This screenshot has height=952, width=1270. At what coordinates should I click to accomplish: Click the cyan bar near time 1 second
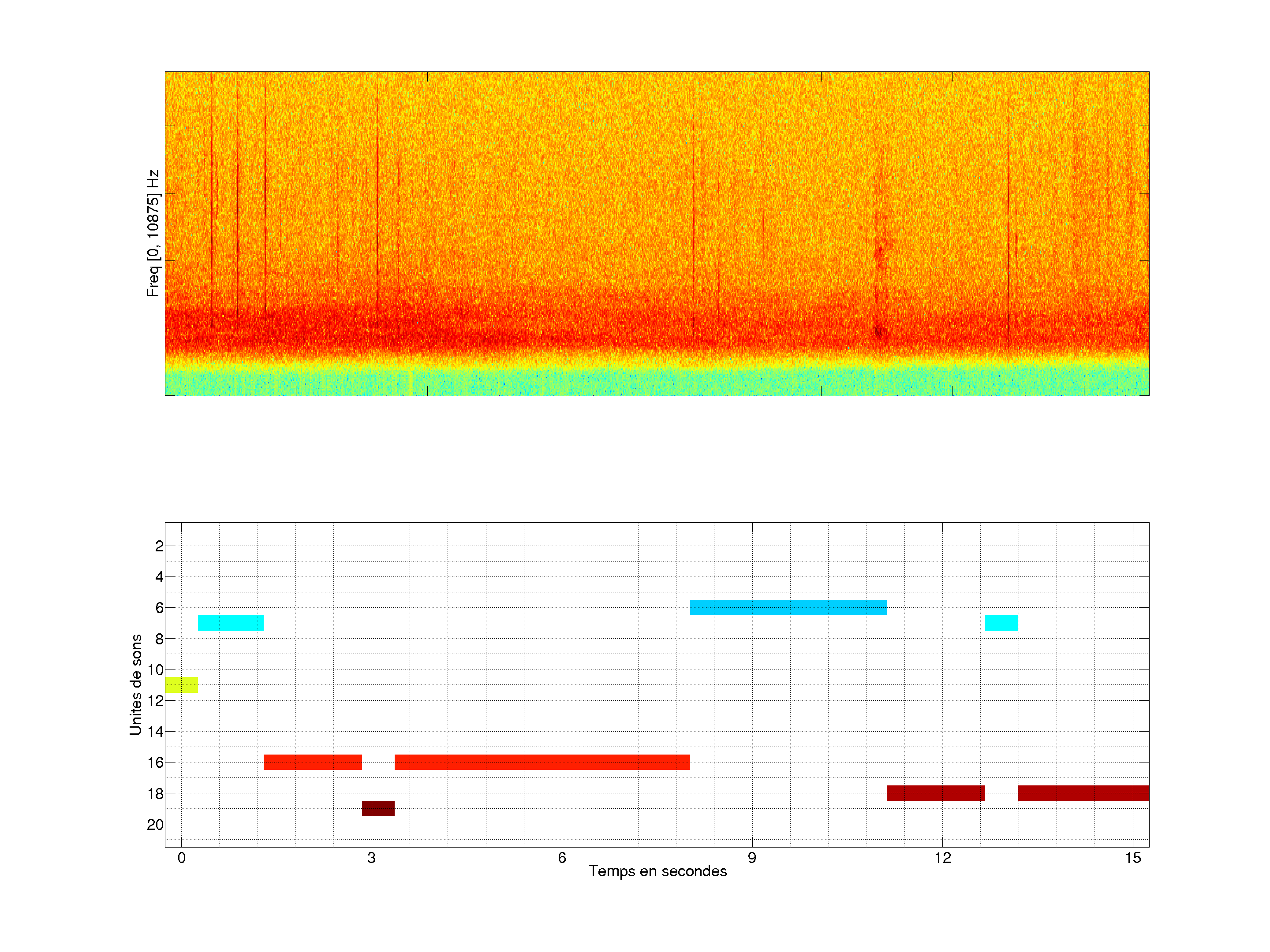point(231,623)
